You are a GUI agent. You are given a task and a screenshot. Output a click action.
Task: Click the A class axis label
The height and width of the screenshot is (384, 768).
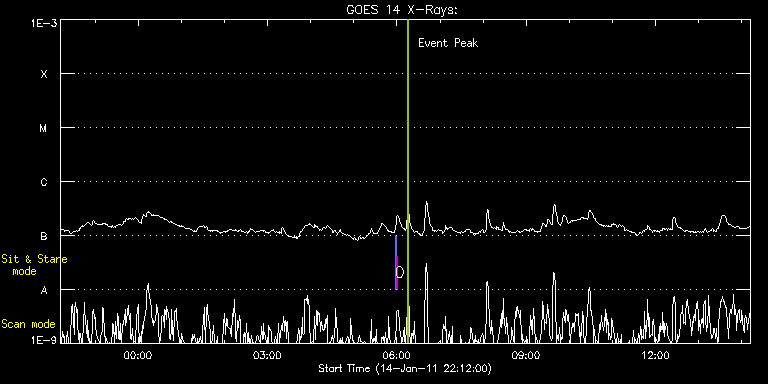pos(44,290)
